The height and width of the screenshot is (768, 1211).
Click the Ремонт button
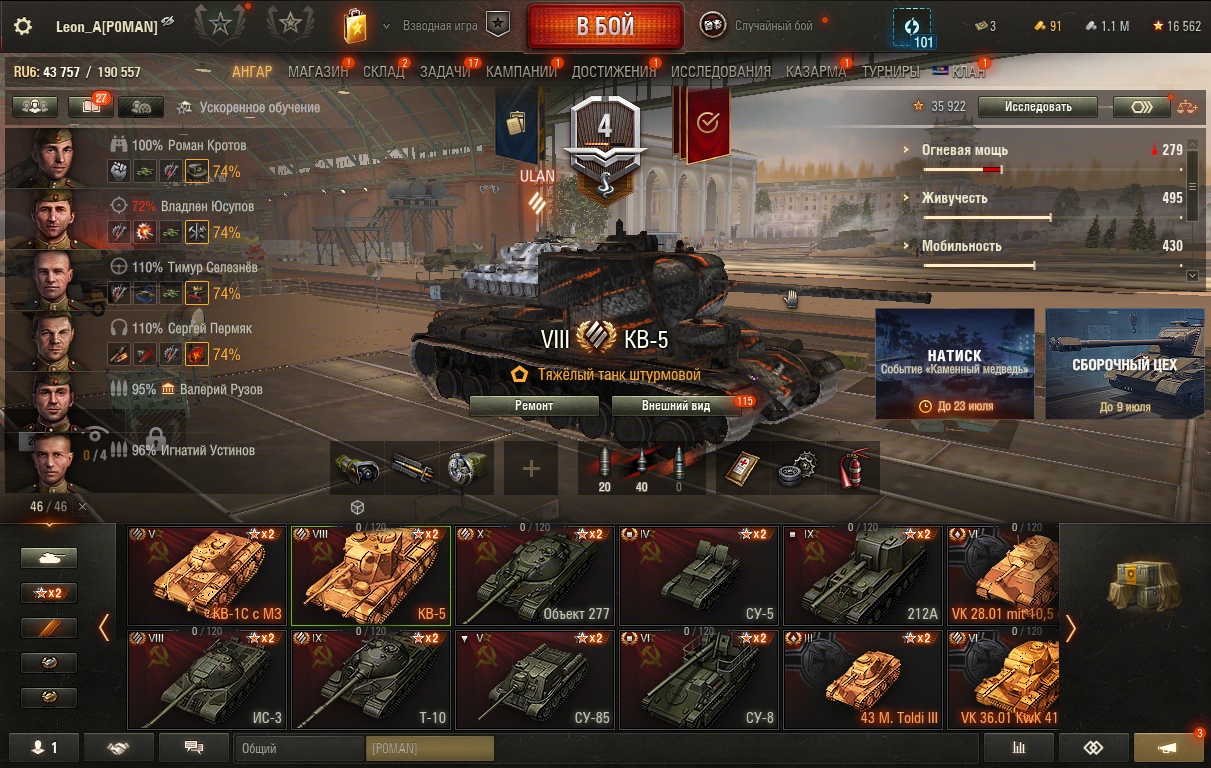534,406
